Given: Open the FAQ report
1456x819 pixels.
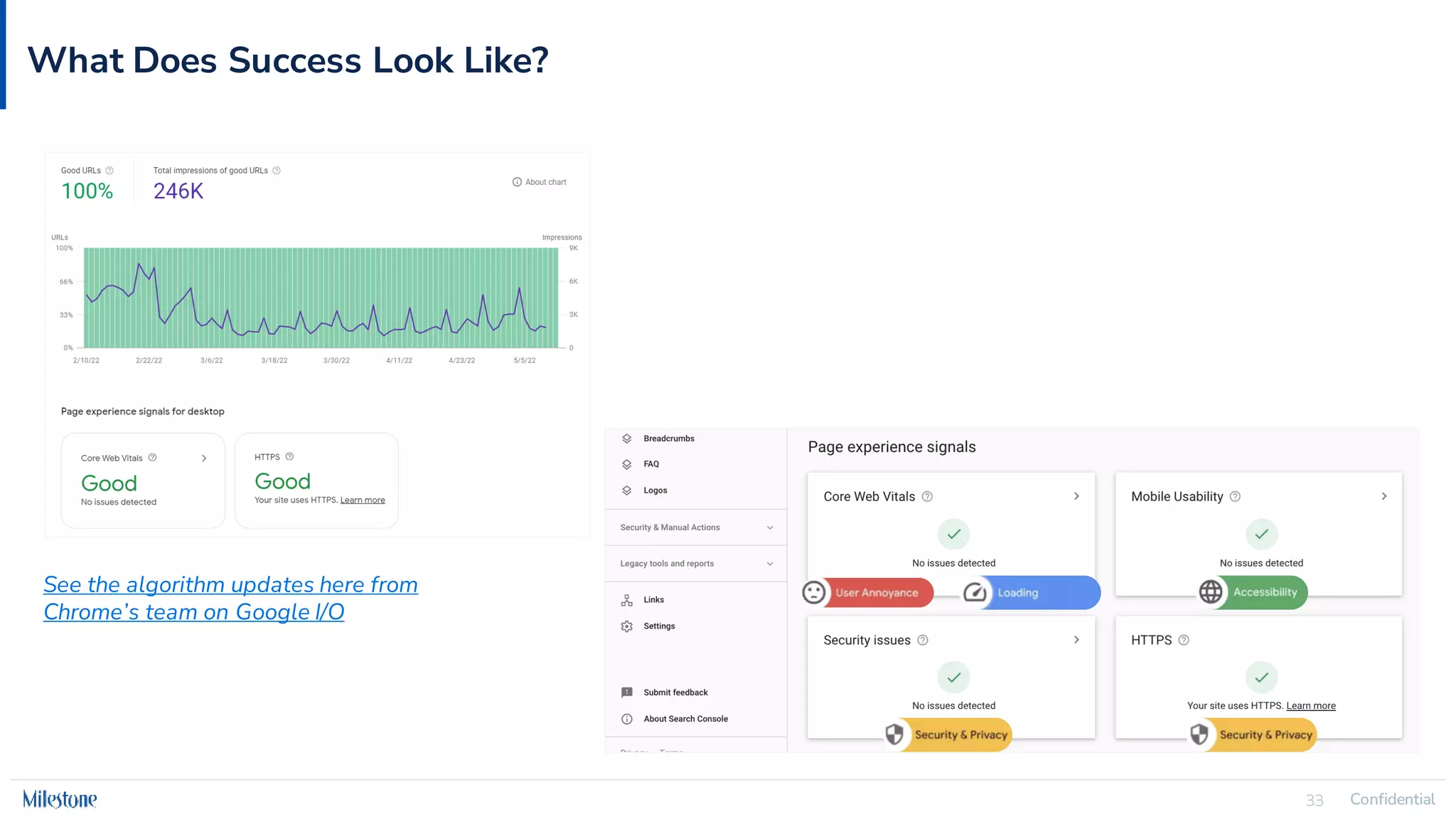Looking at the screenshot, I should [x=651, y=464].
